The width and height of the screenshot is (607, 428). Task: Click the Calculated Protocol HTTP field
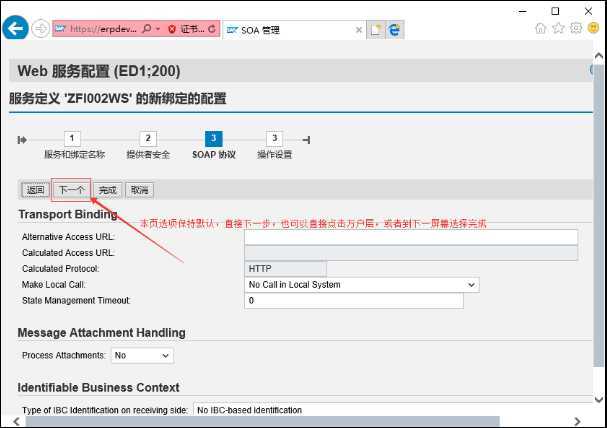point(285,269)
